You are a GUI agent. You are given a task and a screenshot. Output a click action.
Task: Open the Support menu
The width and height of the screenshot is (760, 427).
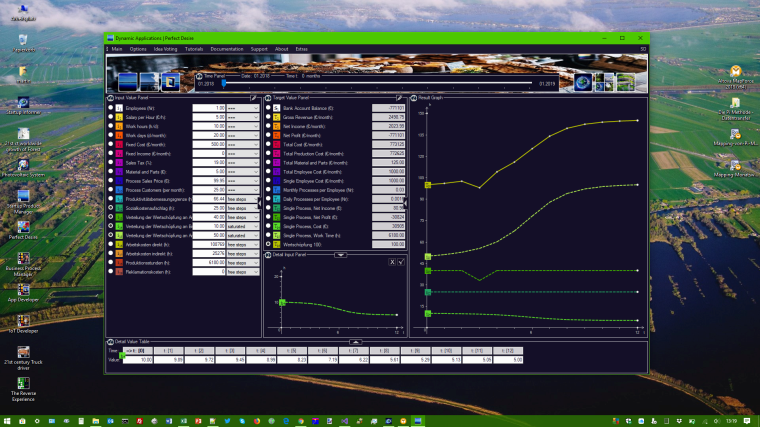coord(259,49)
